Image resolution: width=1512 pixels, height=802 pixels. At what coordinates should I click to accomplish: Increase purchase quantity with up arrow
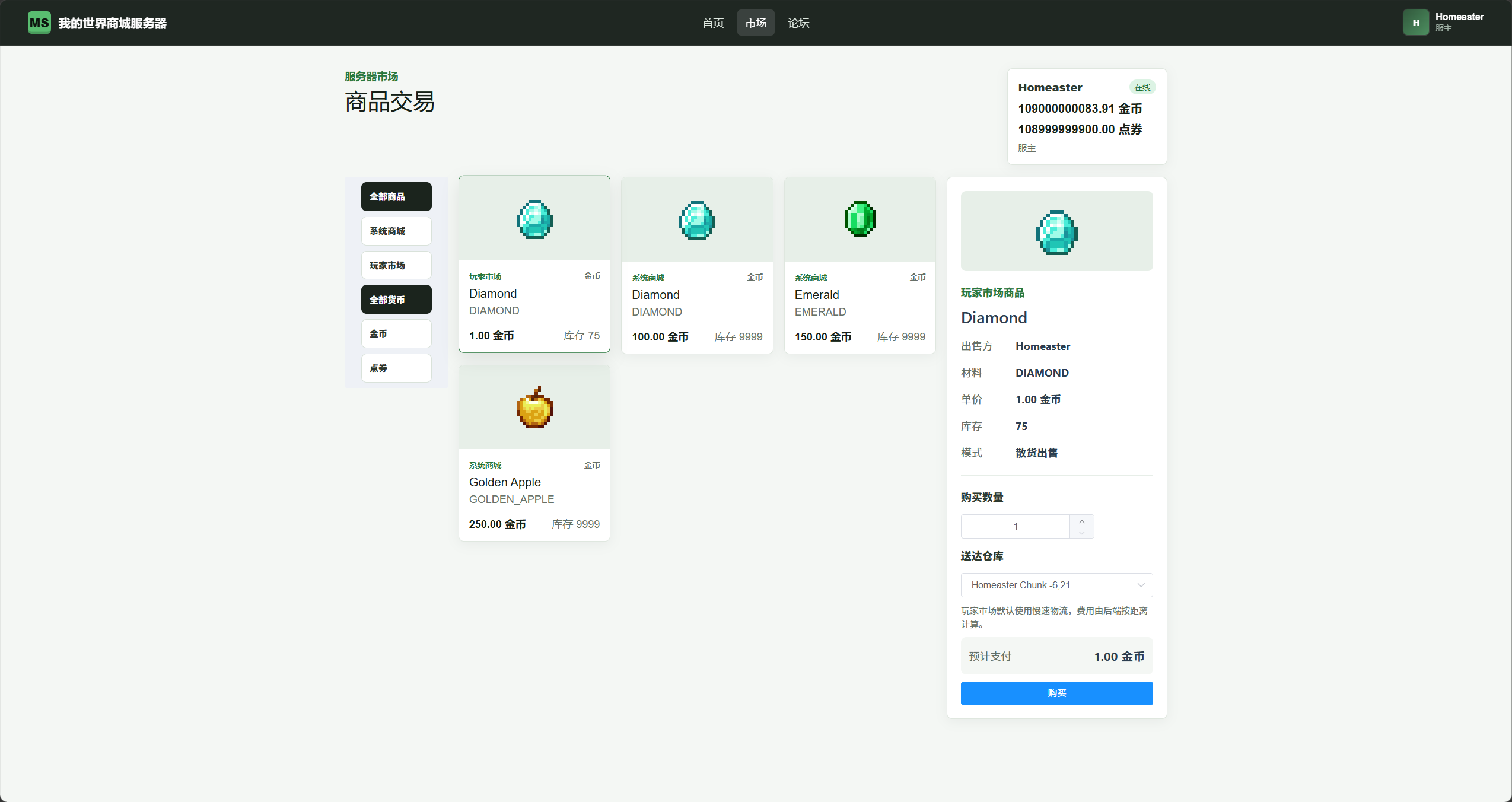(1081, 521)
